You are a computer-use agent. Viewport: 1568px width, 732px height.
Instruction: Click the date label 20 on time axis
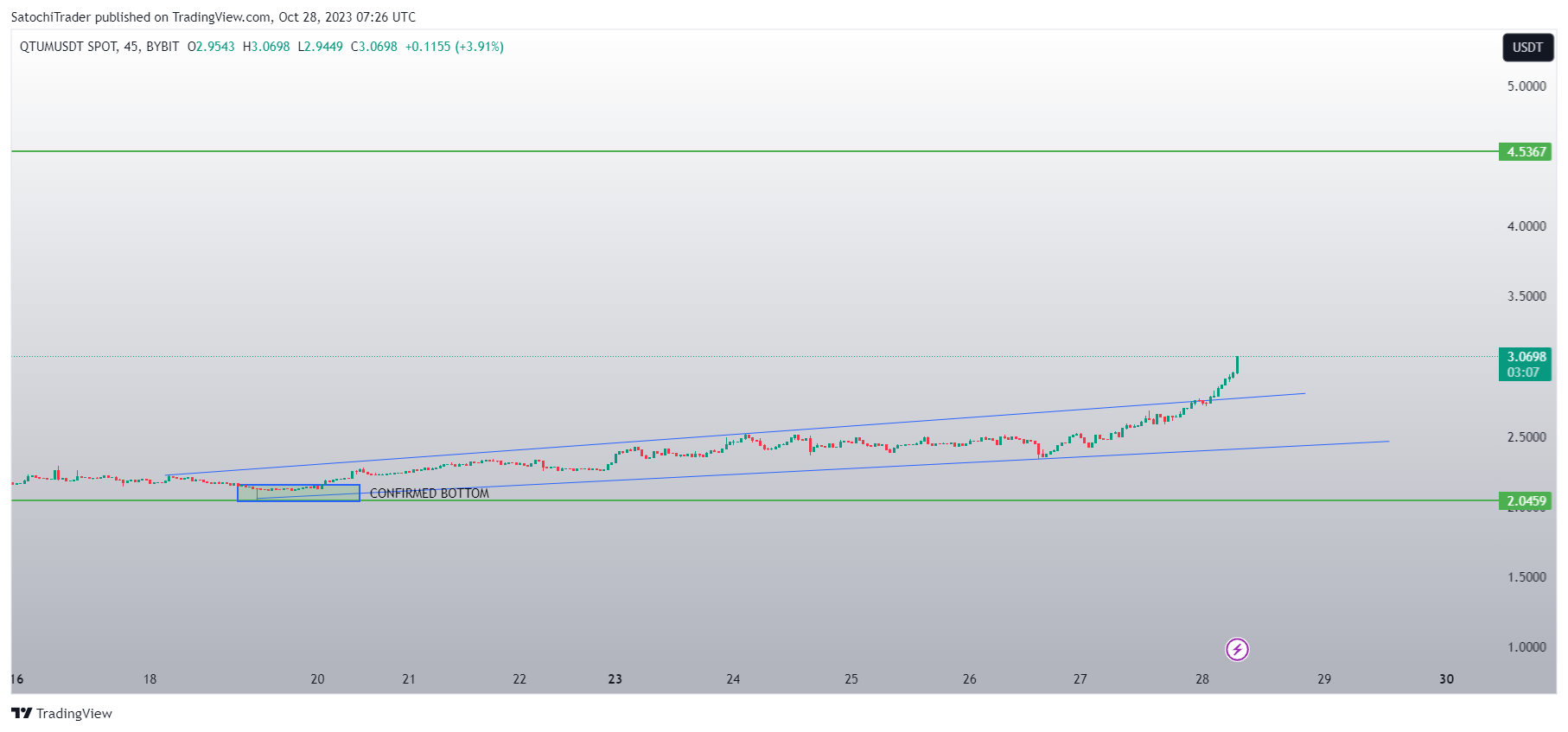click(318, 679)
